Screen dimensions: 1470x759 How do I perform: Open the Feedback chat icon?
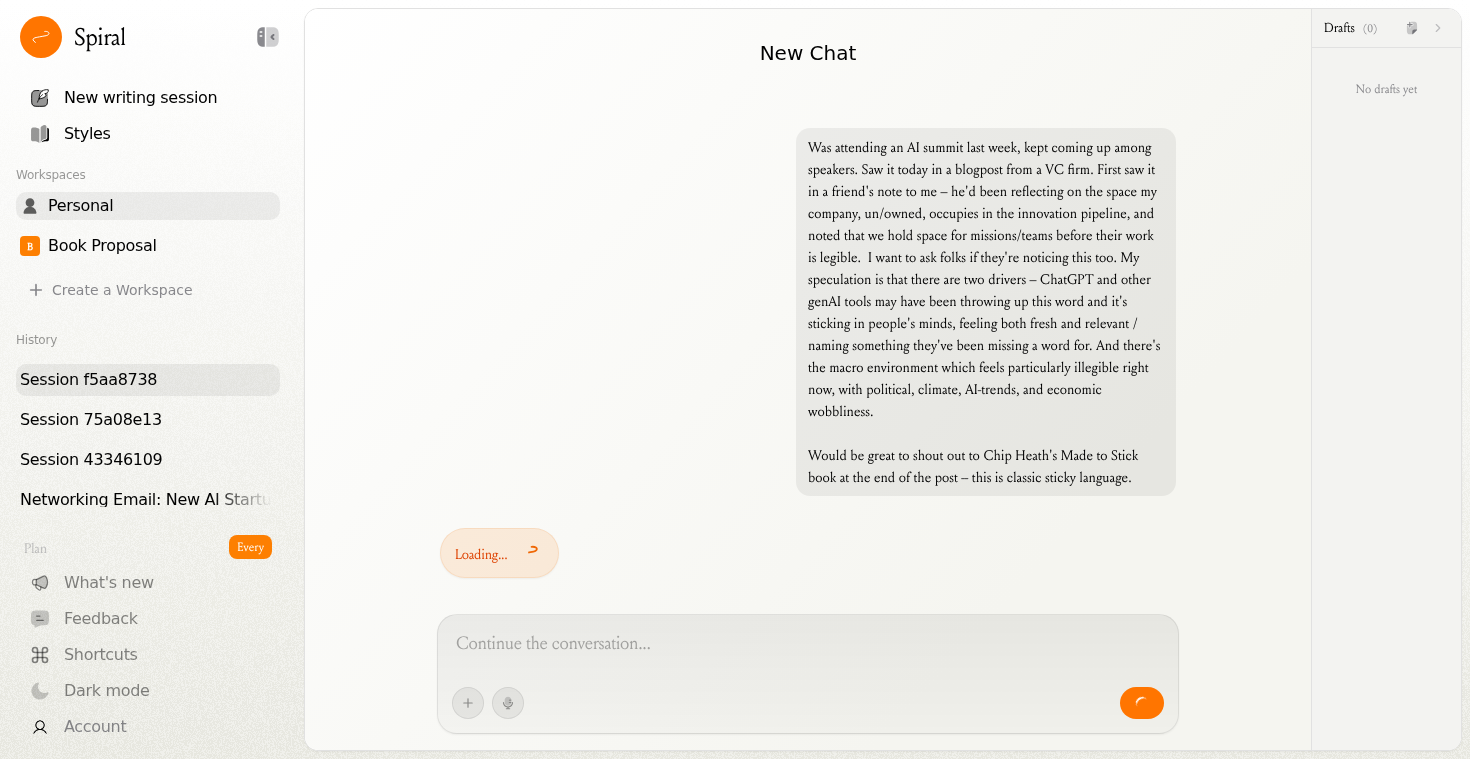click(x=40, y=618)
